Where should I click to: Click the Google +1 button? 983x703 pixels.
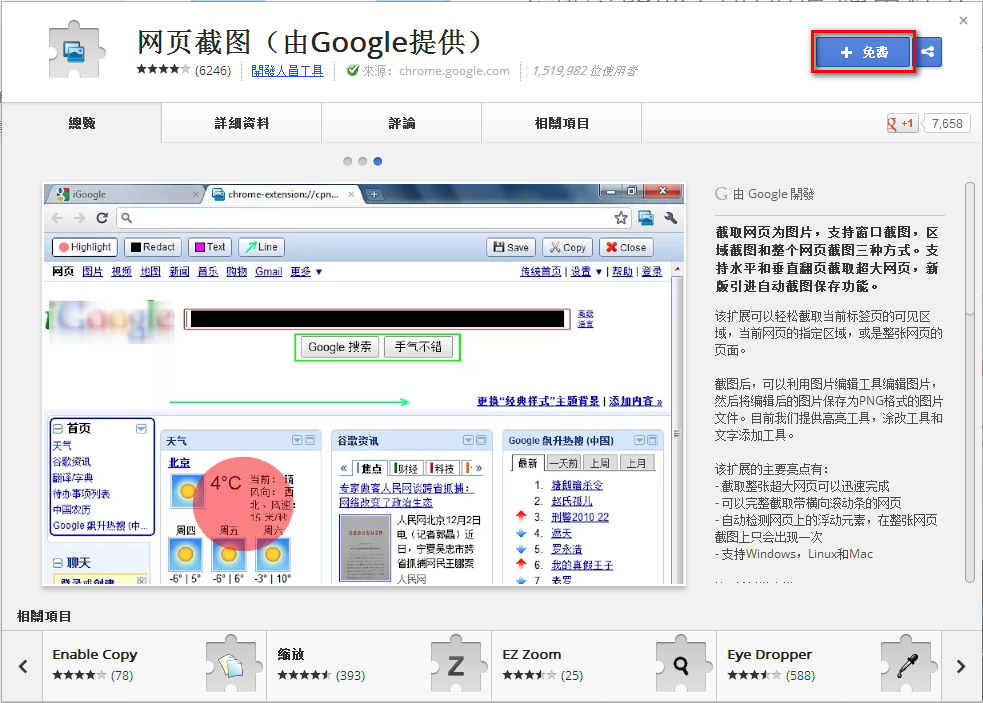(902, 124)
